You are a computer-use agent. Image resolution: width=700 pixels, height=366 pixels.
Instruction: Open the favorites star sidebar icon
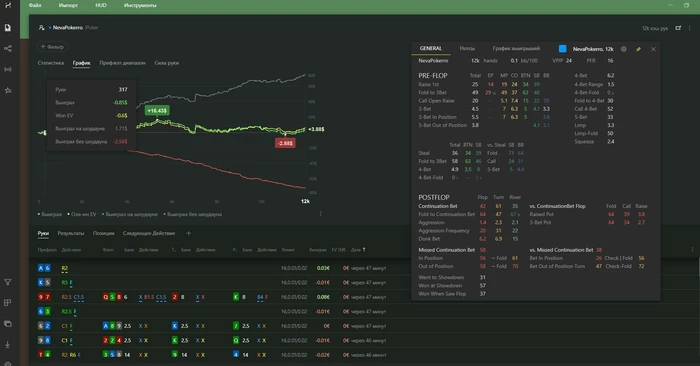[x=8, y=90]
